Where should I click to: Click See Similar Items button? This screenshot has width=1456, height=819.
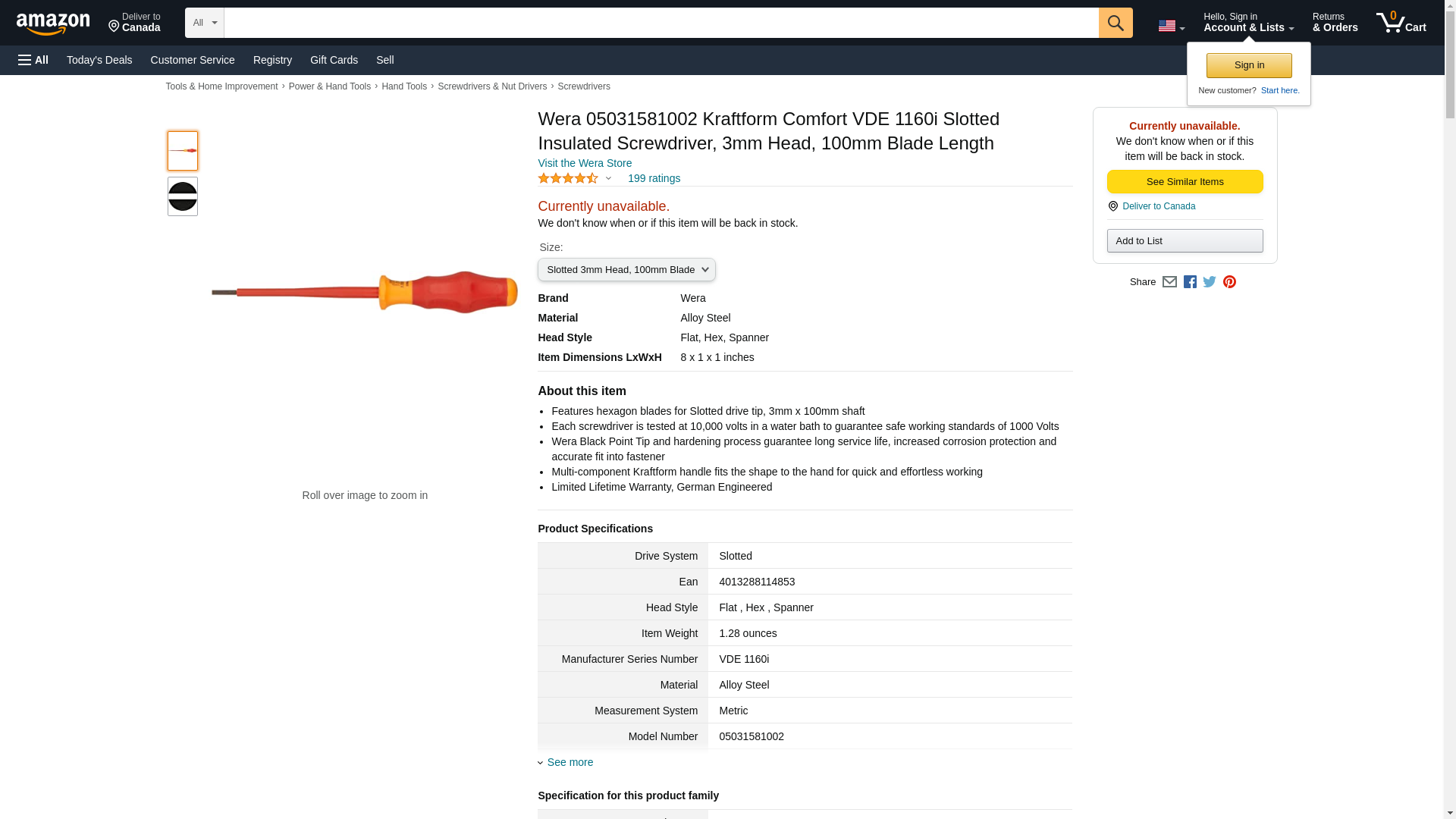(x=1185, y=182)
